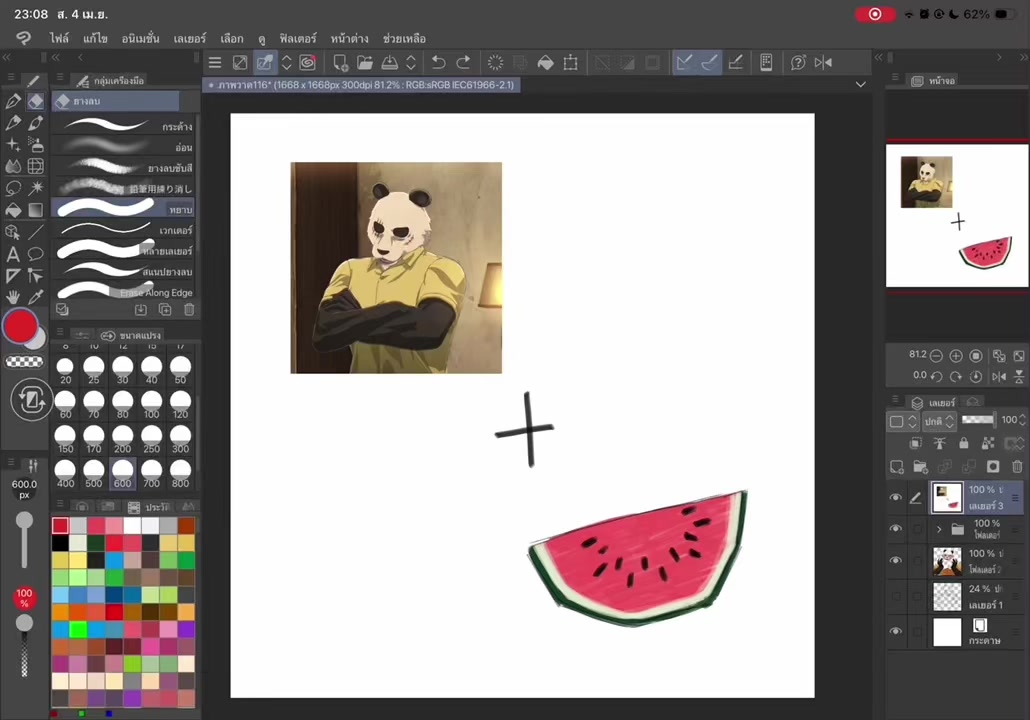Select the Ruler triangle tool
Image resolution: width=1030 pixels, height=720 pixels.
(13, 276)
